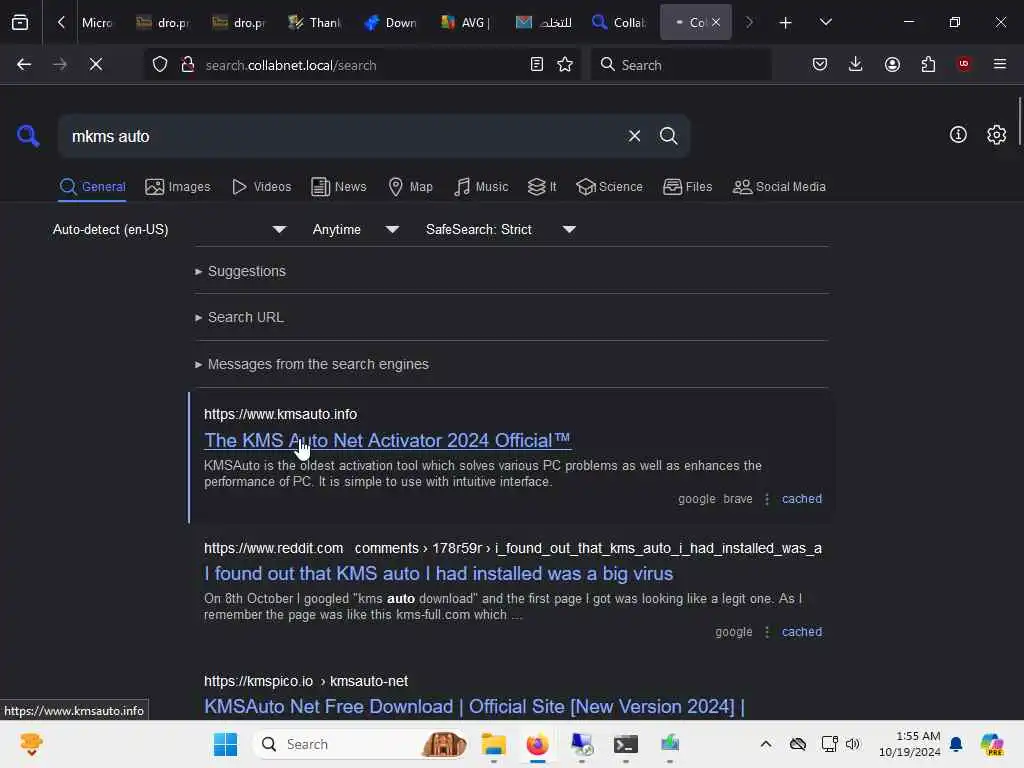Submit search with magnifier button
The image size is (1024, 768).
click(x=669, y=136)
